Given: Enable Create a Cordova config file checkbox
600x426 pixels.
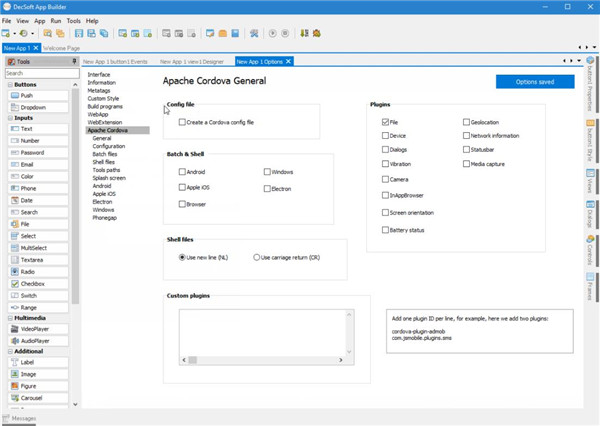Looking at the screenshot, I should [x=182, y=122].
